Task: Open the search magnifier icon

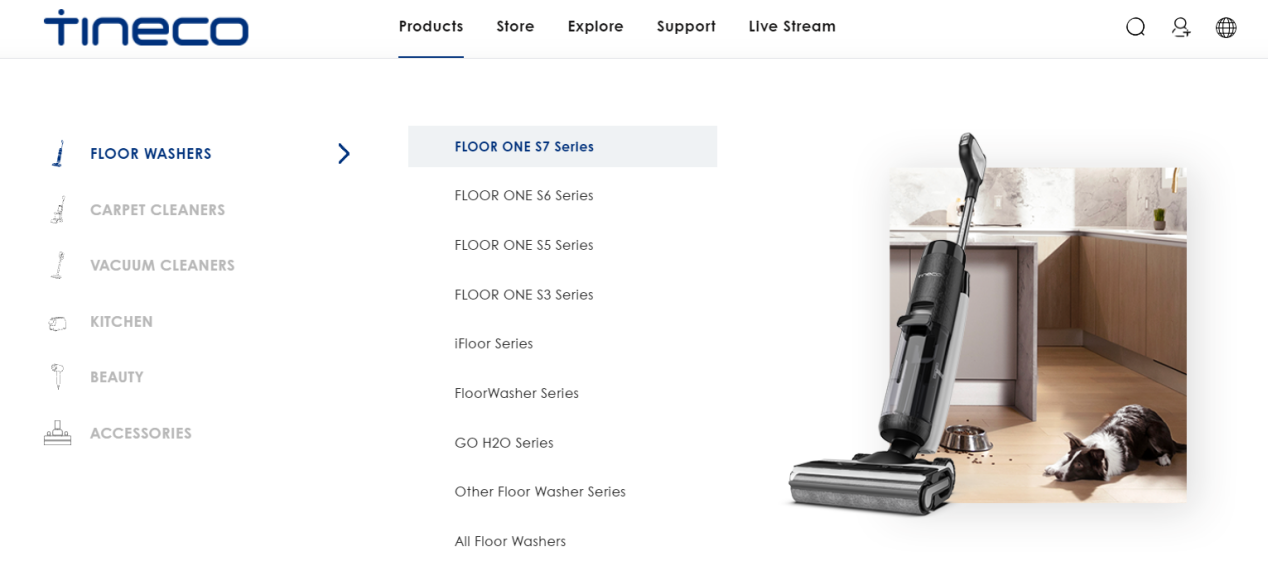Action: pos(1135,27)
